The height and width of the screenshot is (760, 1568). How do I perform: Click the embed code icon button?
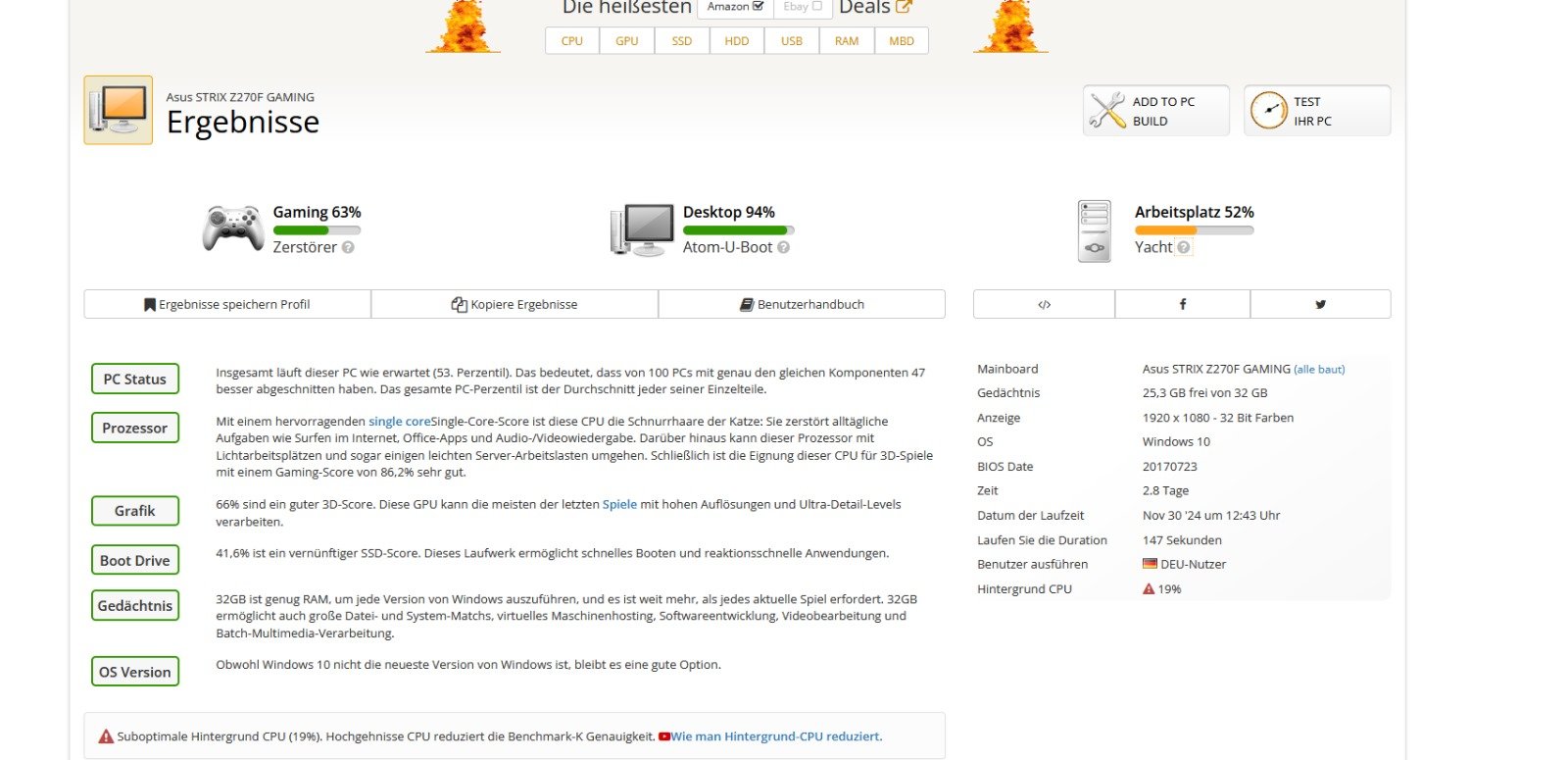[x=1044, y=304]
